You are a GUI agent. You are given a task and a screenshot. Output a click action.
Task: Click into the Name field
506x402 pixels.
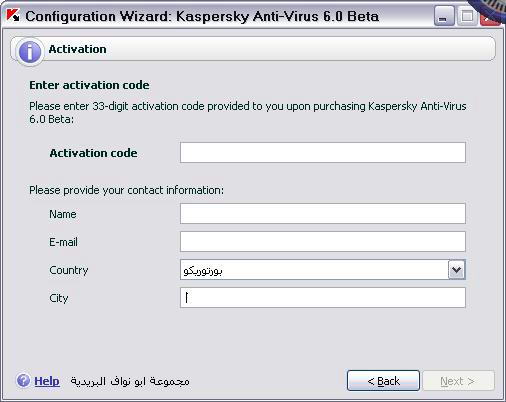pos(323,213)
